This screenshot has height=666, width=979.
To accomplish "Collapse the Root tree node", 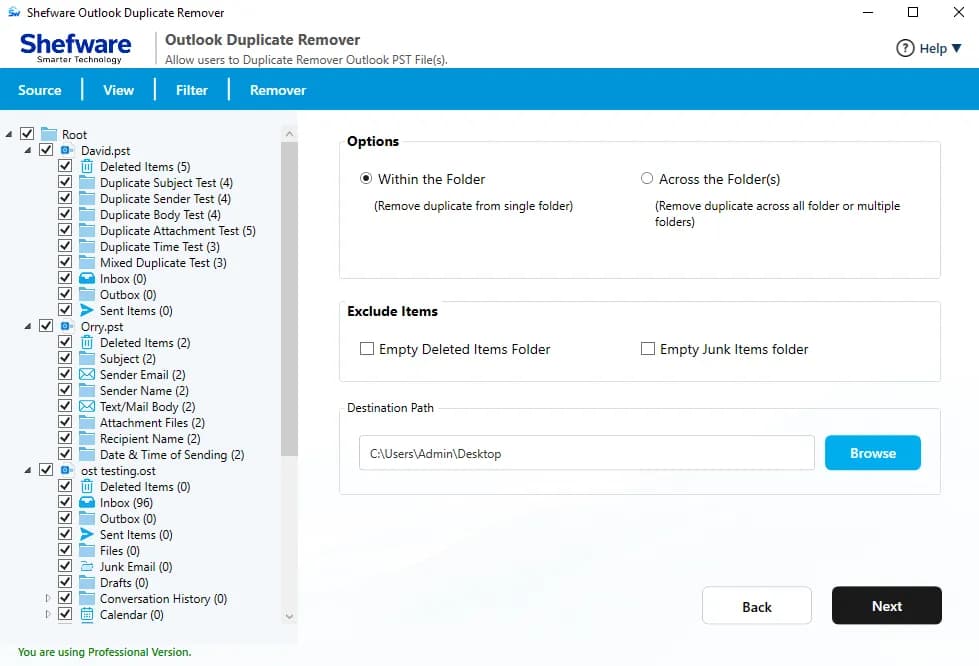I will coord(9,134).
